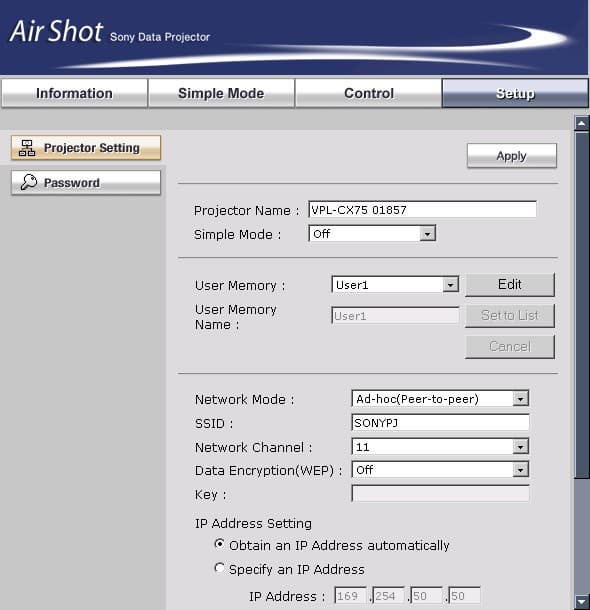Click the third IP Address octet field
Image resolution: width=590 pixels, height=610 pixels.
[x=426, y=596]
